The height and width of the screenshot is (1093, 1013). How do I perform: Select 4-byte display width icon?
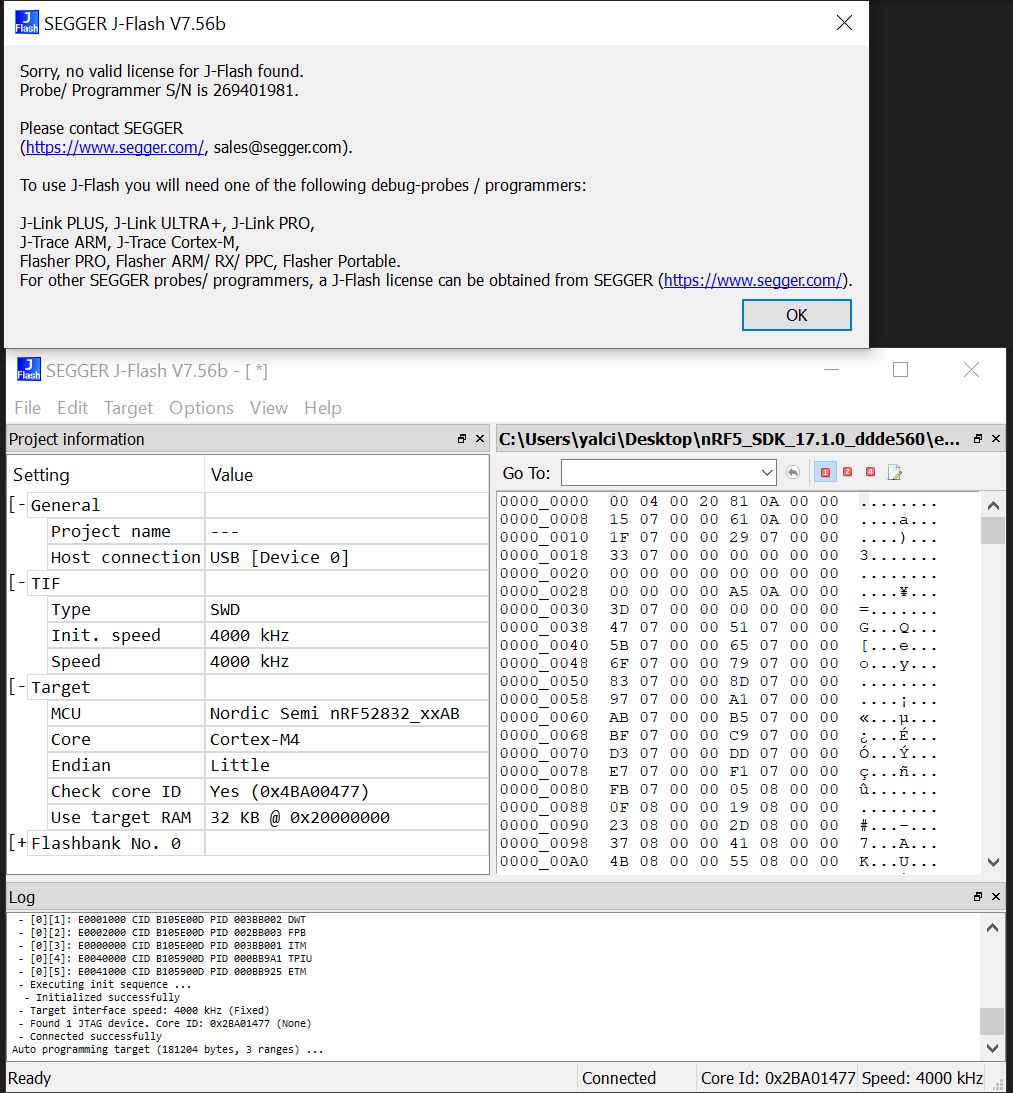tap(871, 473)
